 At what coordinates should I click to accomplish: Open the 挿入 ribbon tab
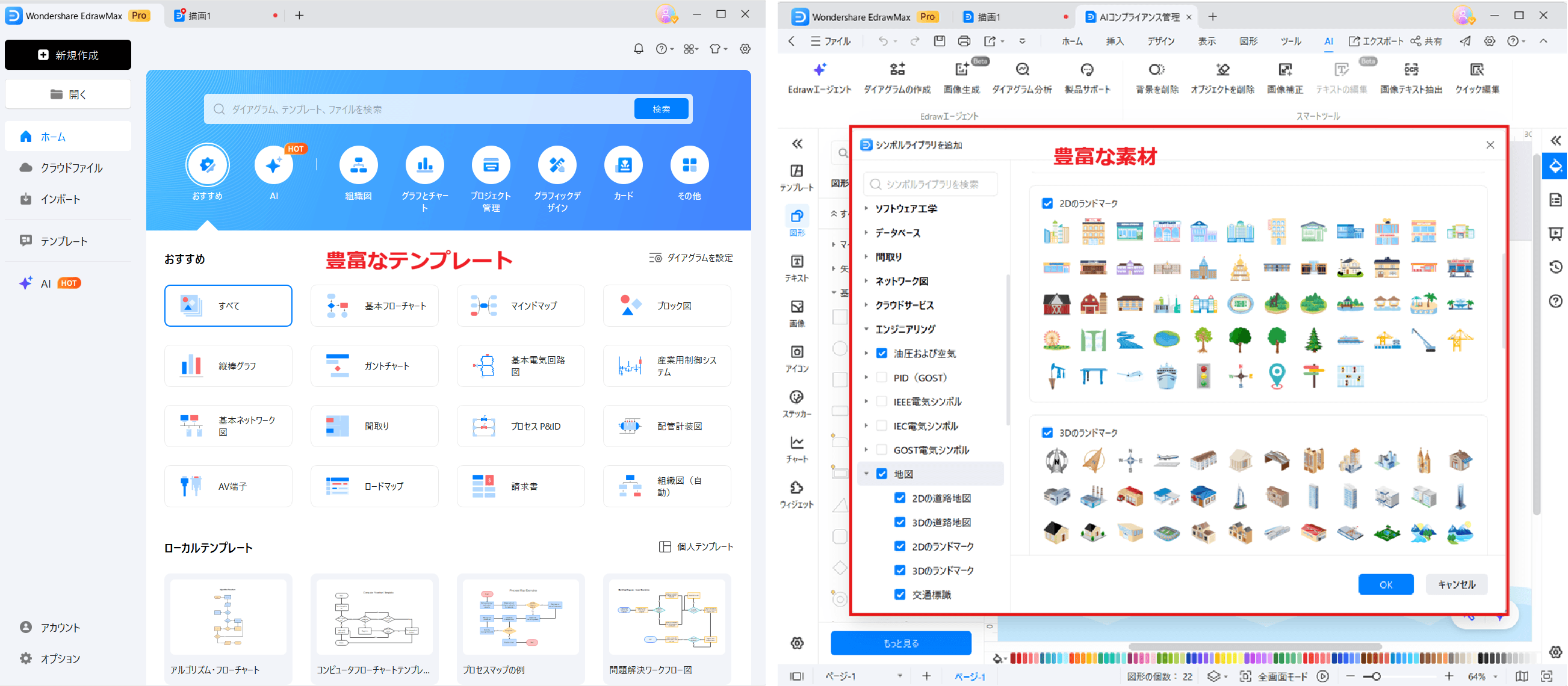coord(1115,42)
